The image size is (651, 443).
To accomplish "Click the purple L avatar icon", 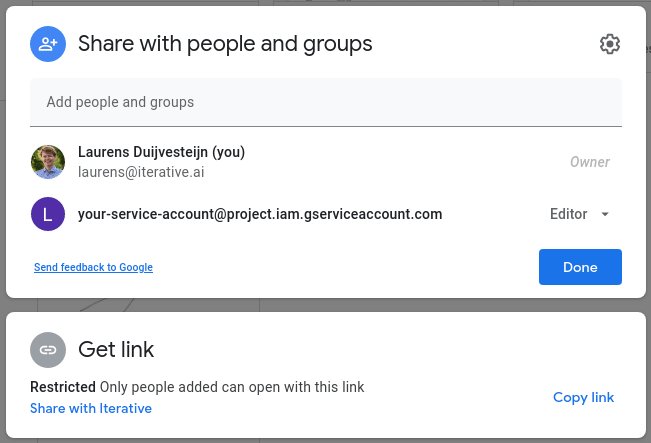I will (x=48, y=214).
